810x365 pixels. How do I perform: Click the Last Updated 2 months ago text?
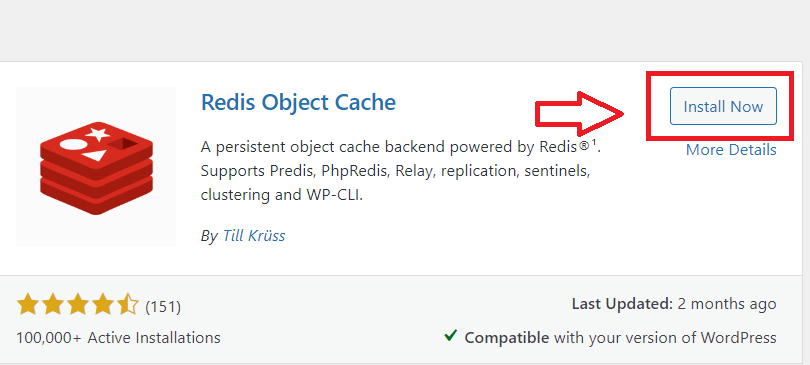(x=674, y=304)
